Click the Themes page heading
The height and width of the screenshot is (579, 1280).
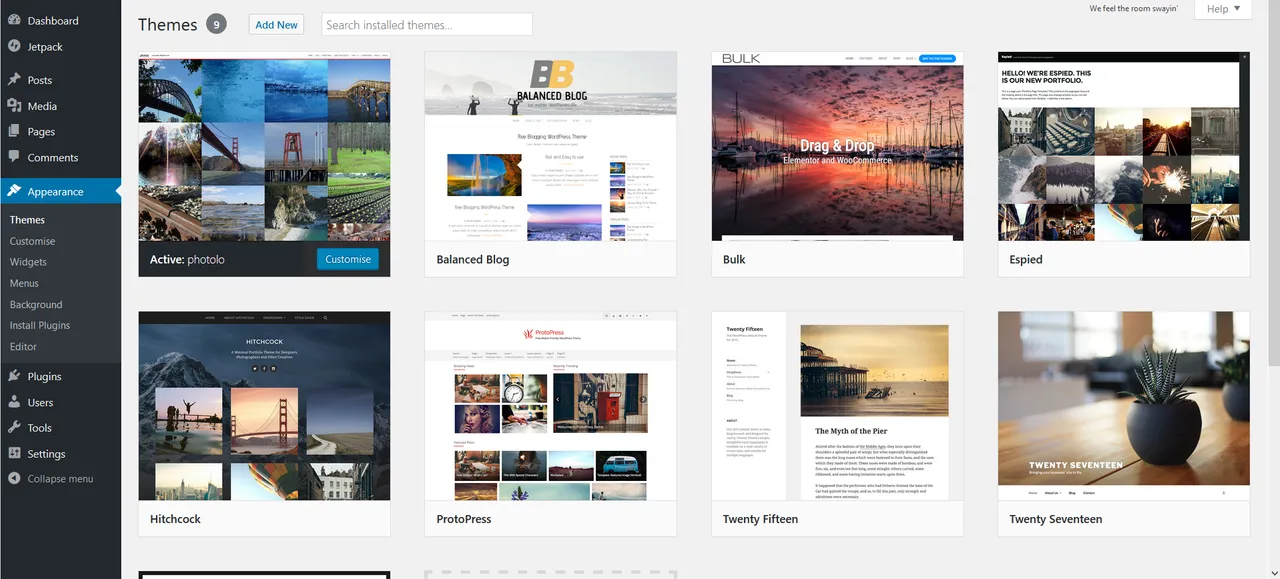(x=168, y=25)
